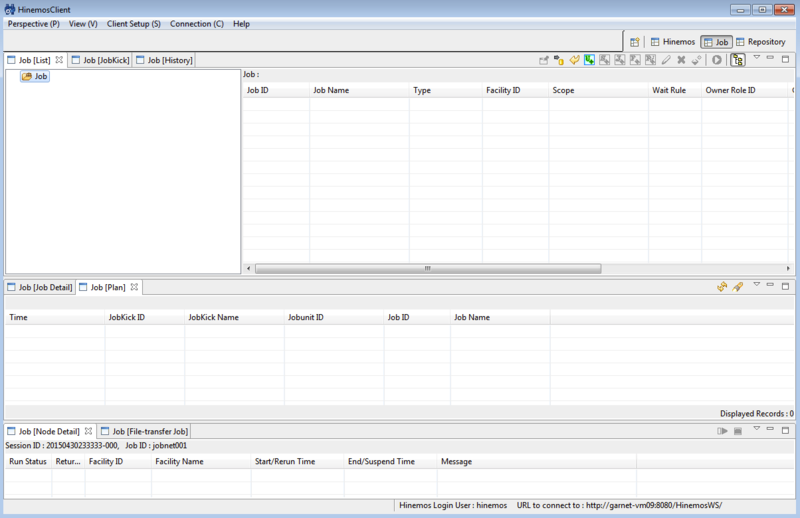Open the Connection (C) menu
The image size is (800, 518).
[197, 24]
